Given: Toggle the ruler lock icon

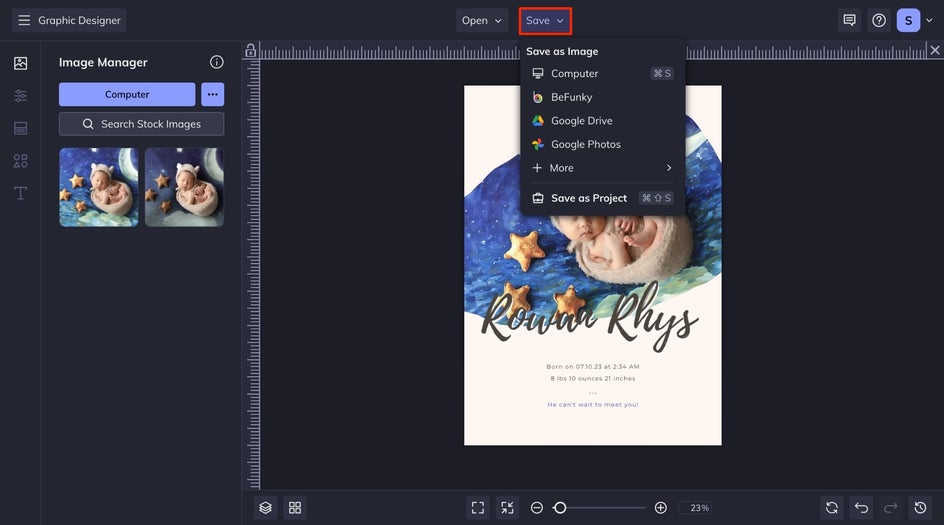Looking at the screenshot, I should coord(250,51).
